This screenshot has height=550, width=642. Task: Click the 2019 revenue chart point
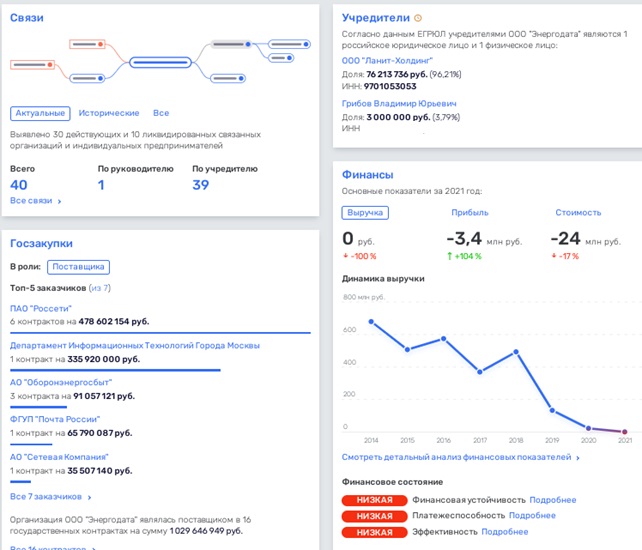[x=552, y=410]
